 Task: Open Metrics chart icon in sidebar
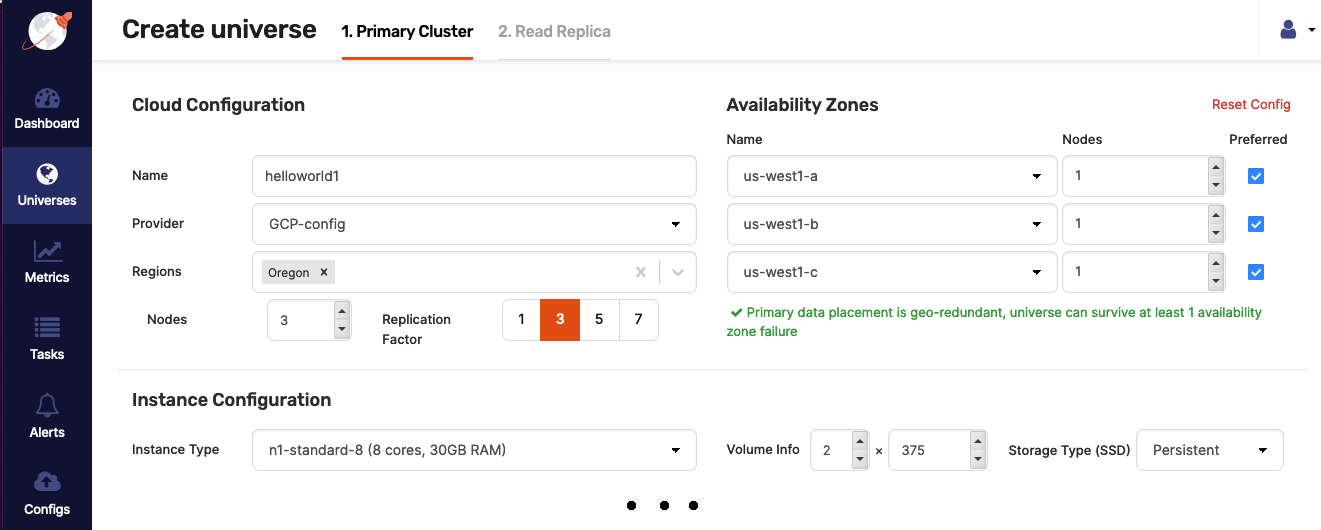pos(47,252)
